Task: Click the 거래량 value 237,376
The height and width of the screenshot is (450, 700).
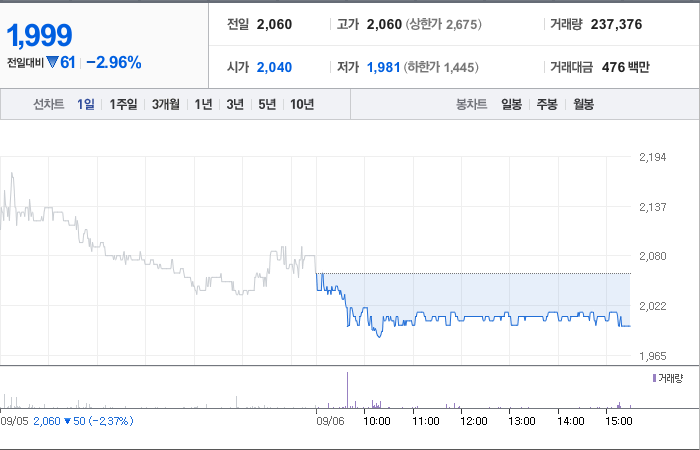Action: point(616,24)
